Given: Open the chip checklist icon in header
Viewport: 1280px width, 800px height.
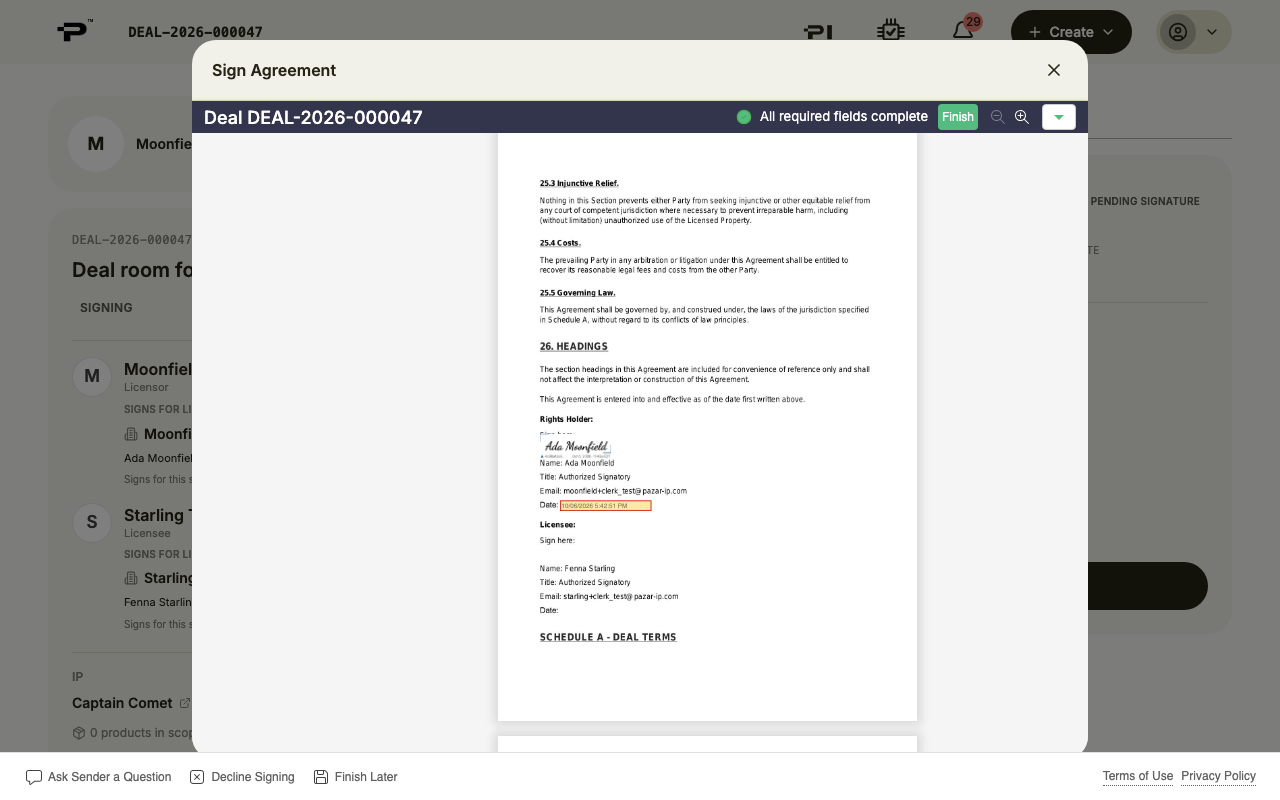Looking at the screenshot, I should tap(890, 31).
